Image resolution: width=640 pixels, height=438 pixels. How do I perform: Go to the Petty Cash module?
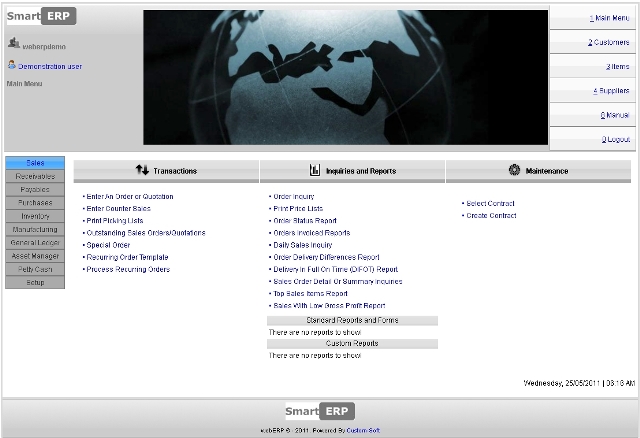click(x=36, y=269)
